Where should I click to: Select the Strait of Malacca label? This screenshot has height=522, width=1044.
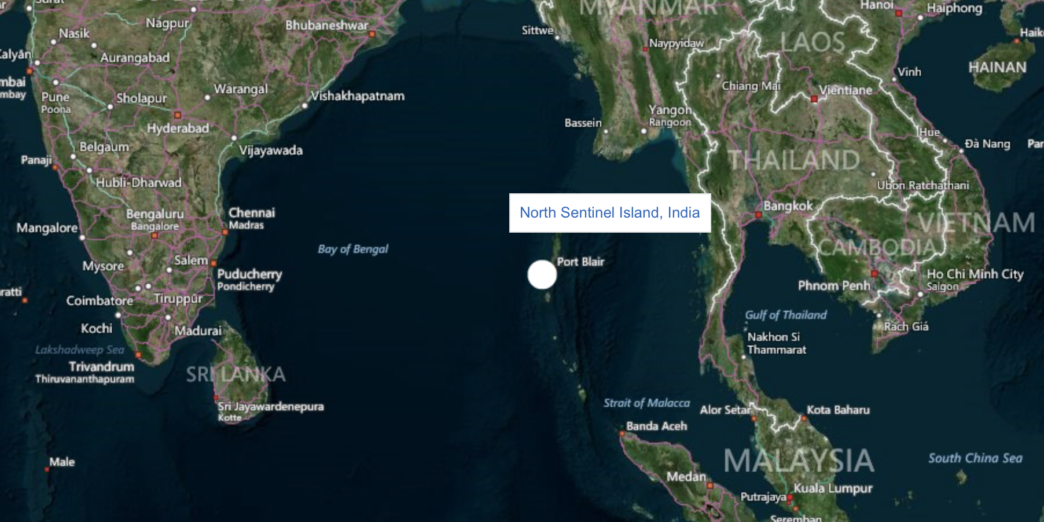pyautogui.click(x=647, y=403)
